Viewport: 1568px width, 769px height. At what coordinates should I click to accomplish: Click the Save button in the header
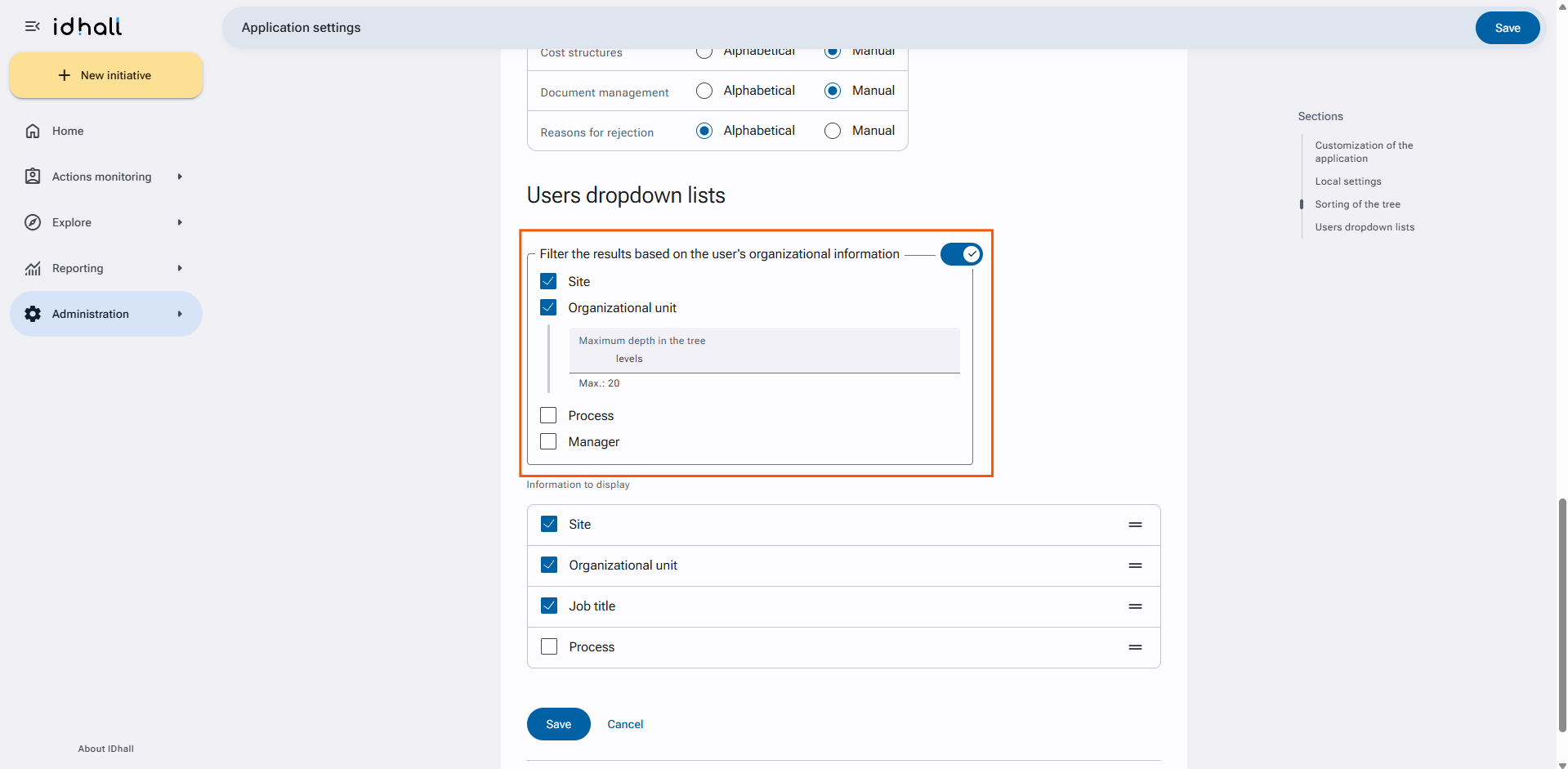1508,28
